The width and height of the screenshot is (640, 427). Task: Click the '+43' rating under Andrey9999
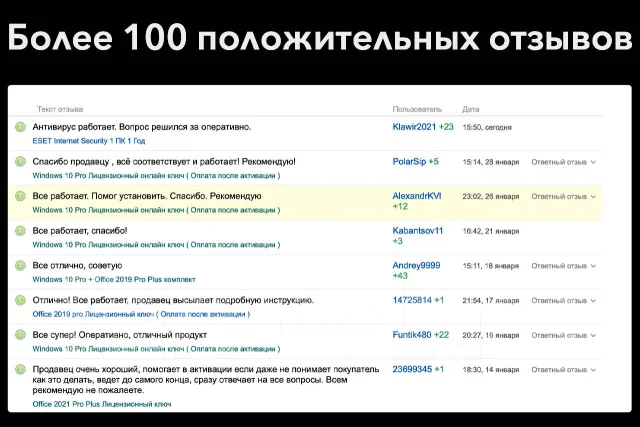click(400, 276)
